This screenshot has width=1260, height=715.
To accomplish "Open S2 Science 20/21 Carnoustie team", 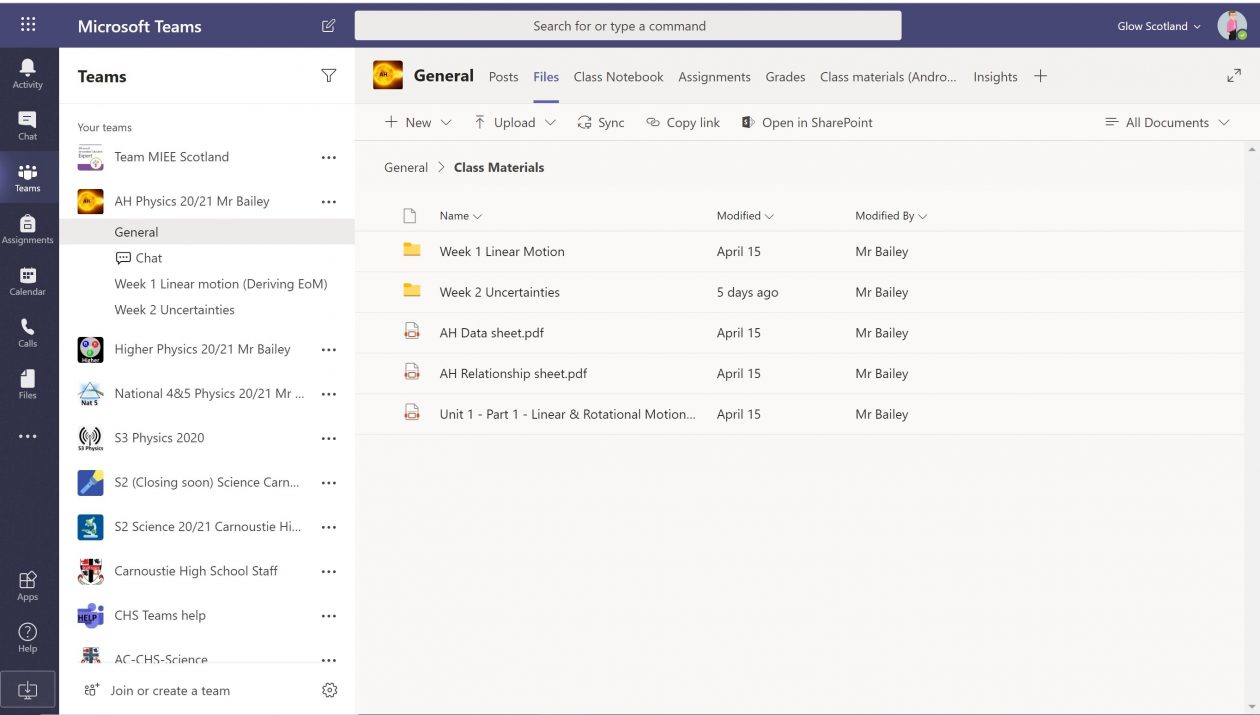I will [x=207, y=527].
